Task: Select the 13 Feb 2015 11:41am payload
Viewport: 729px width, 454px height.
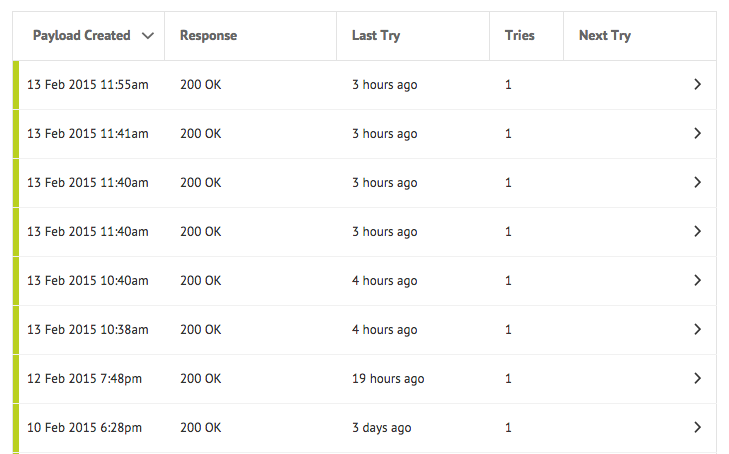Action: point(87,133)
